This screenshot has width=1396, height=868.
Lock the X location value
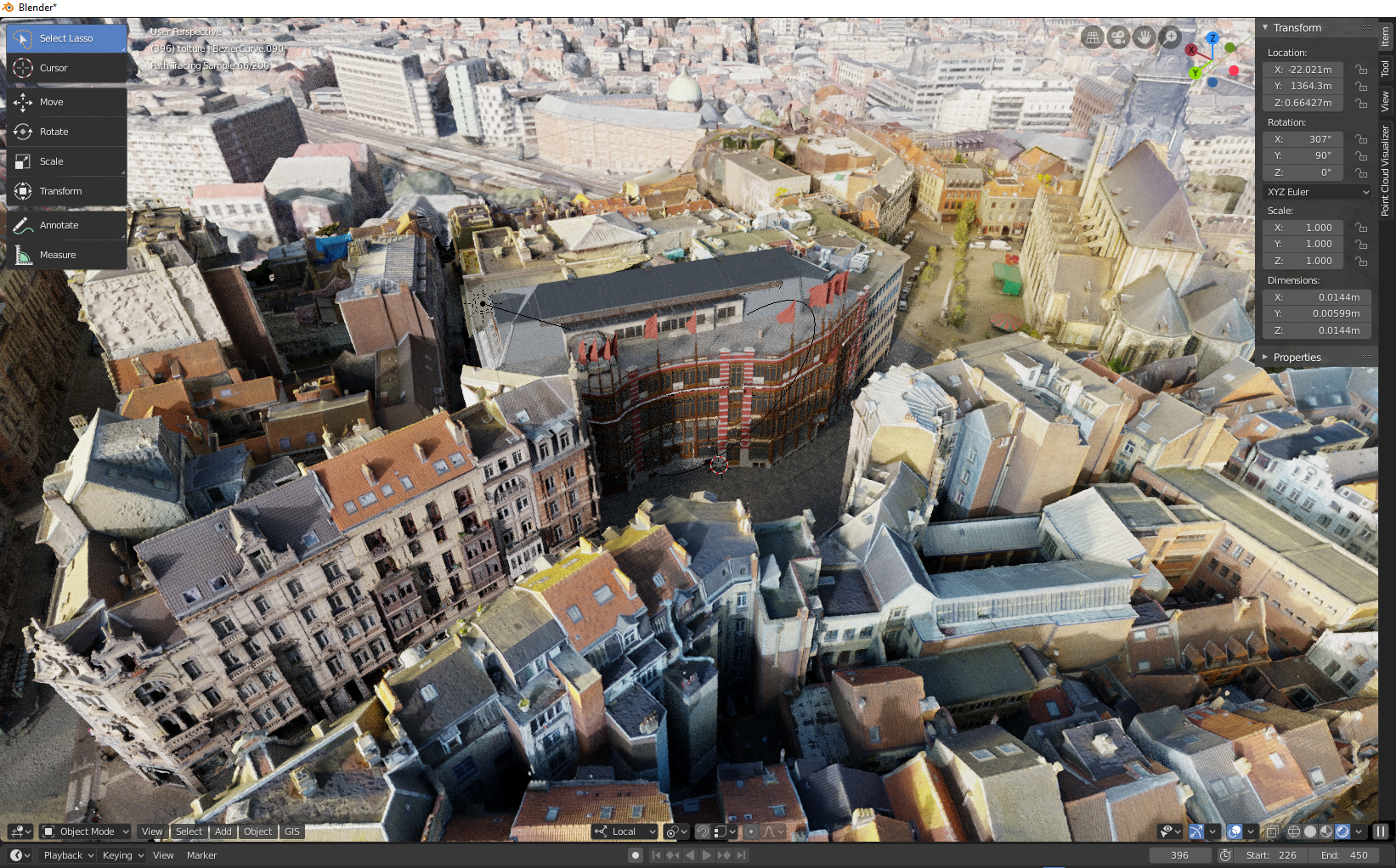1361,70
